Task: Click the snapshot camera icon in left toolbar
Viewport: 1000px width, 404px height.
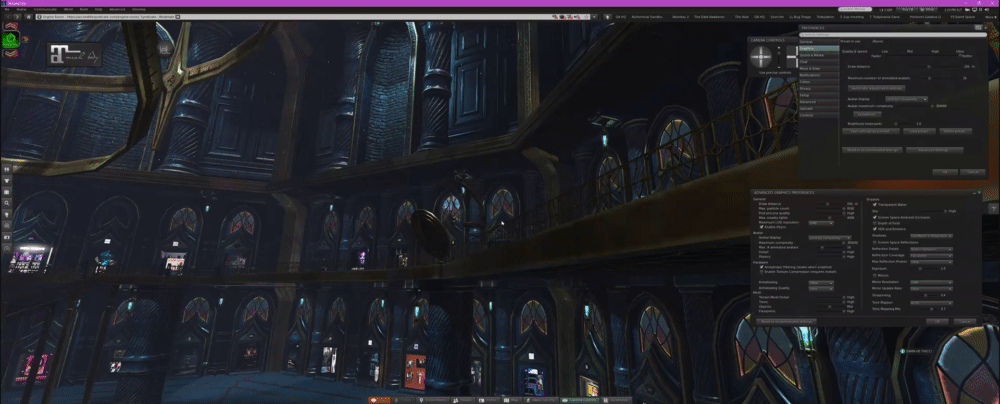Action: (x=6, y=237)
